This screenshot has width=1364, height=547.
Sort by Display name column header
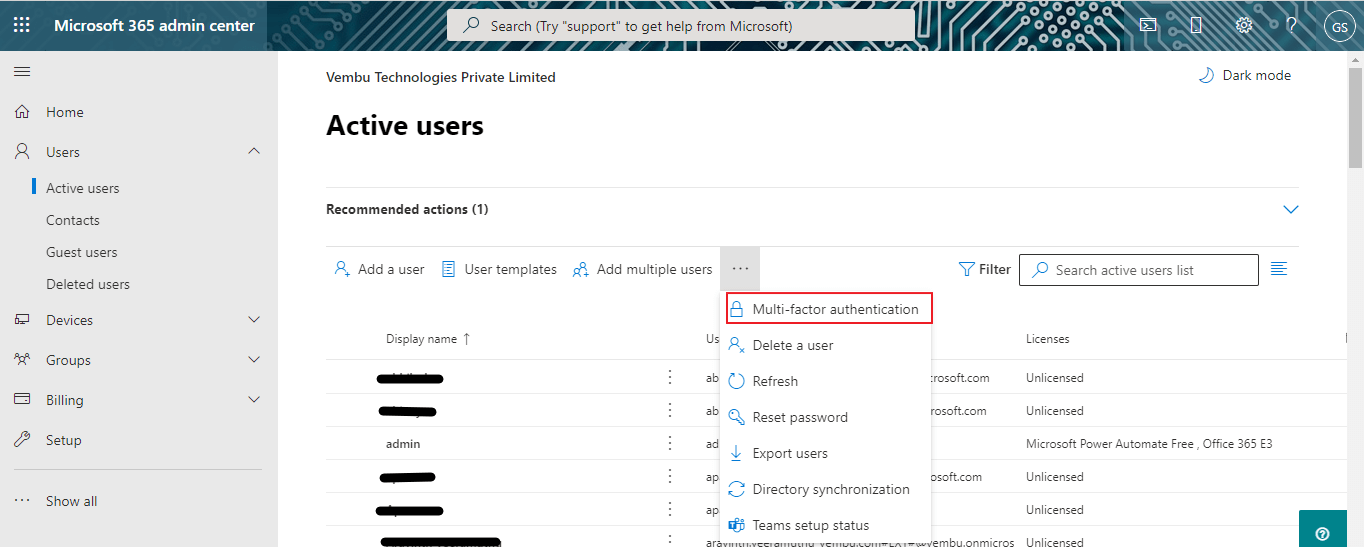point(428,339)
